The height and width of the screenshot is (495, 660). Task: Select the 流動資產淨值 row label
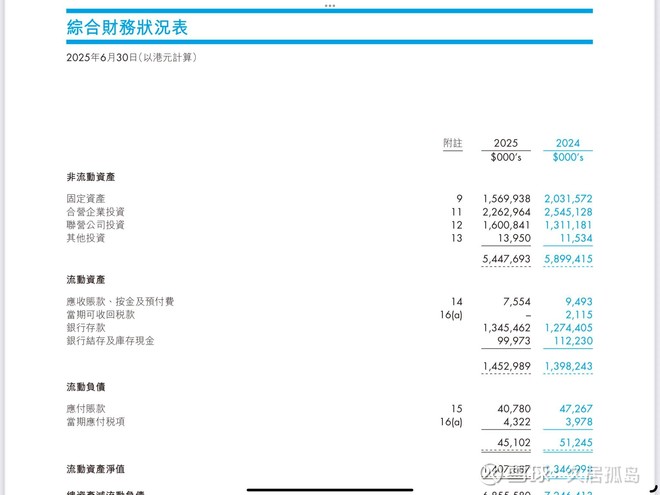(96, 469)
